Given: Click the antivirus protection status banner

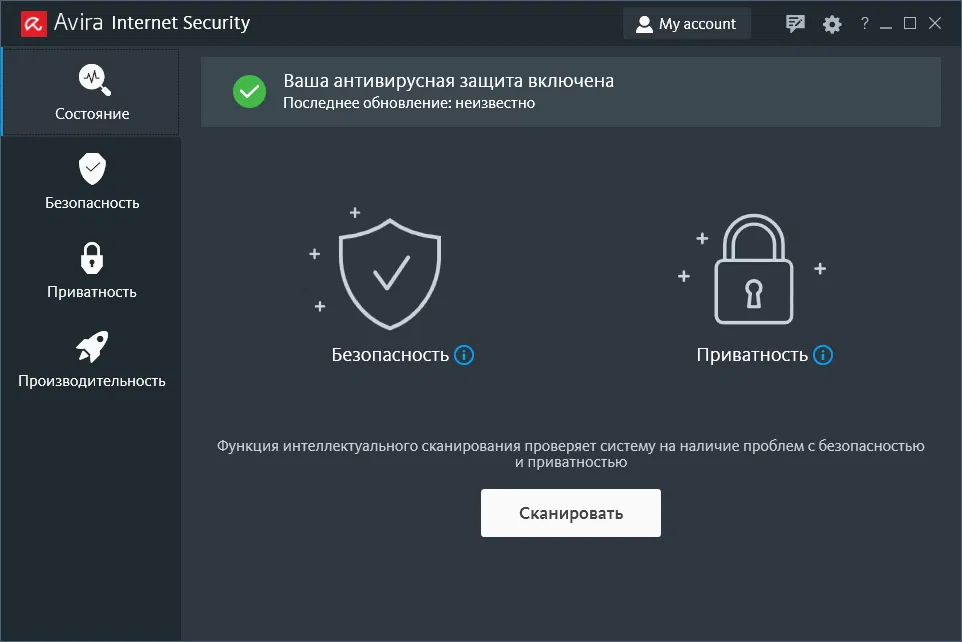Looking at the screenshot, I should (570, 91).
